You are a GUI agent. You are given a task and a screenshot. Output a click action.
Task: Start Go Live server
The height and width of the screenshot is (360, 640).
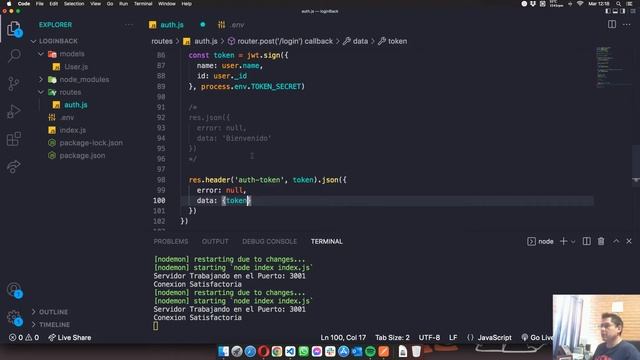(537, 338)
